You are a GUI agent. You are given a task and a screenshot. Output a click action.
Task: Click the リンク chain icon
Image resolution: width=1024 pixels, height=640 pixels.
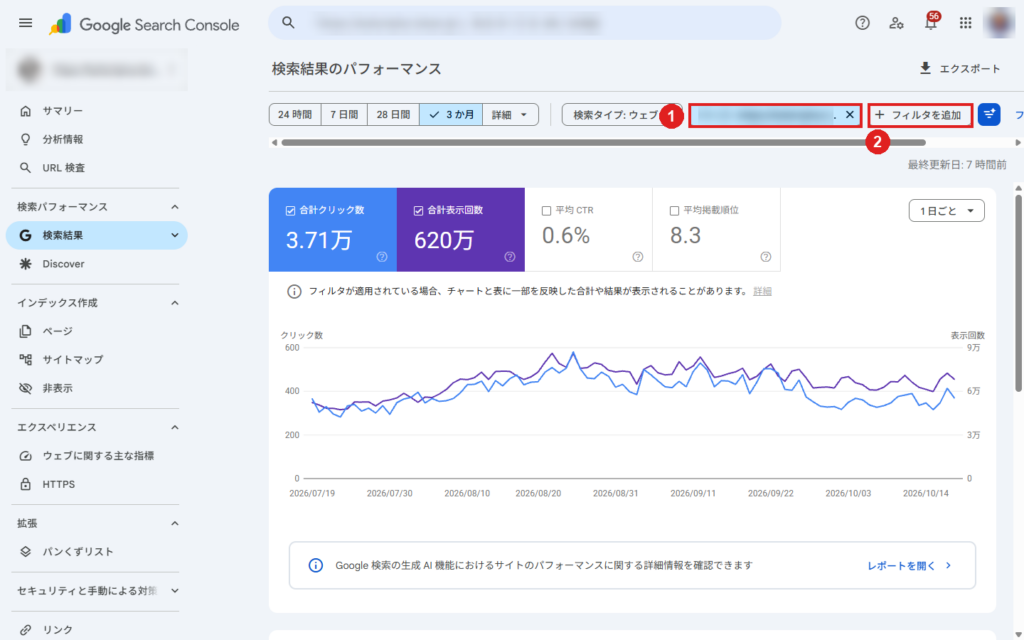[x=25, y=630]
